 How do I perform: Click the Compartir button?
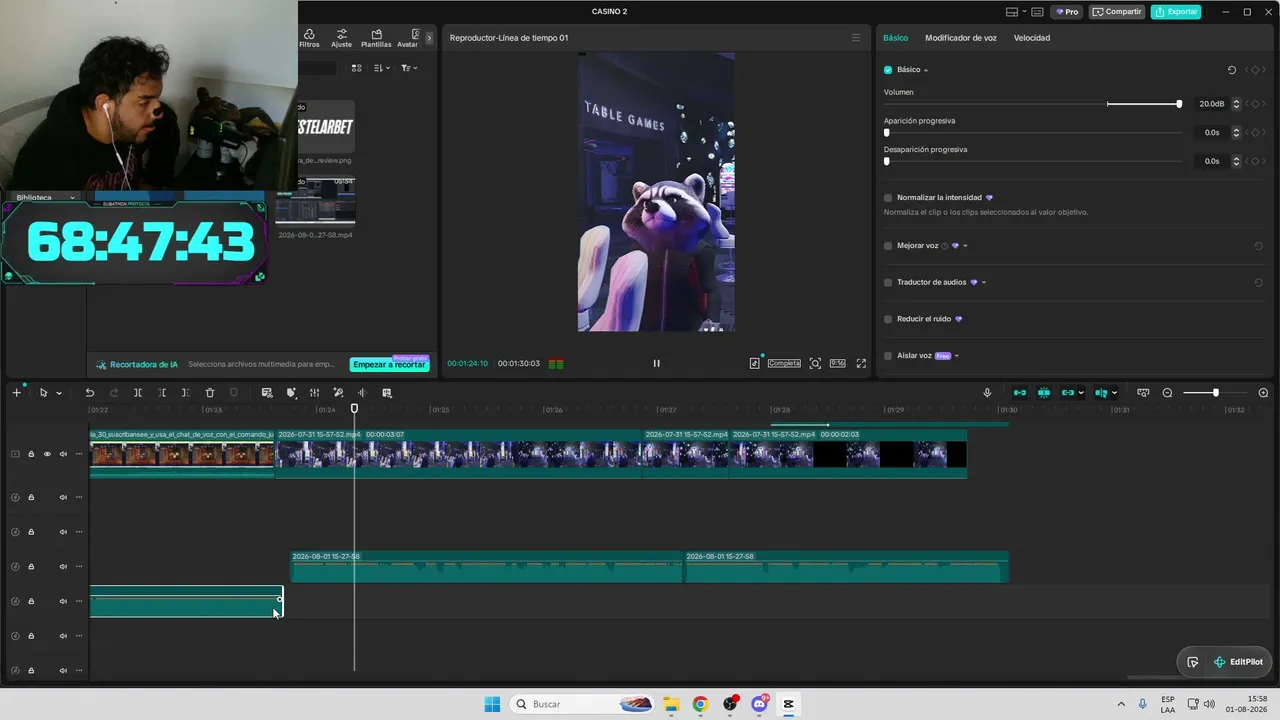[x=1117, y=12]
